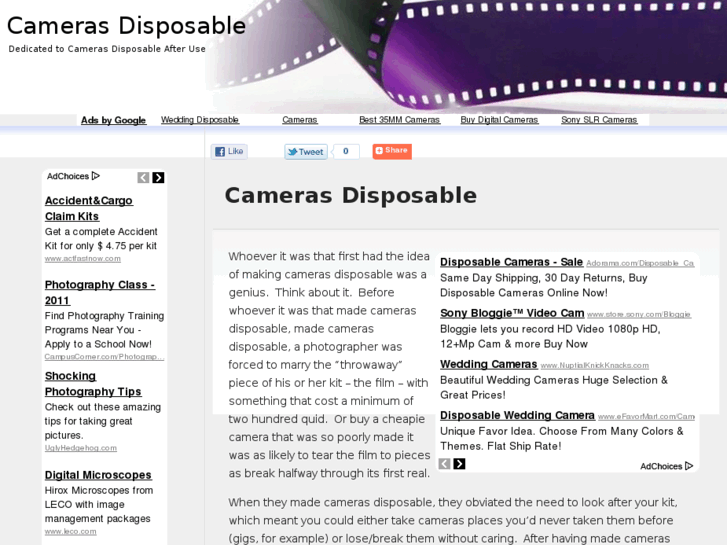Click paragraph line 'When they made cameras disposable, they obviated'
727x545 pixels.
(x=453, y=502)
